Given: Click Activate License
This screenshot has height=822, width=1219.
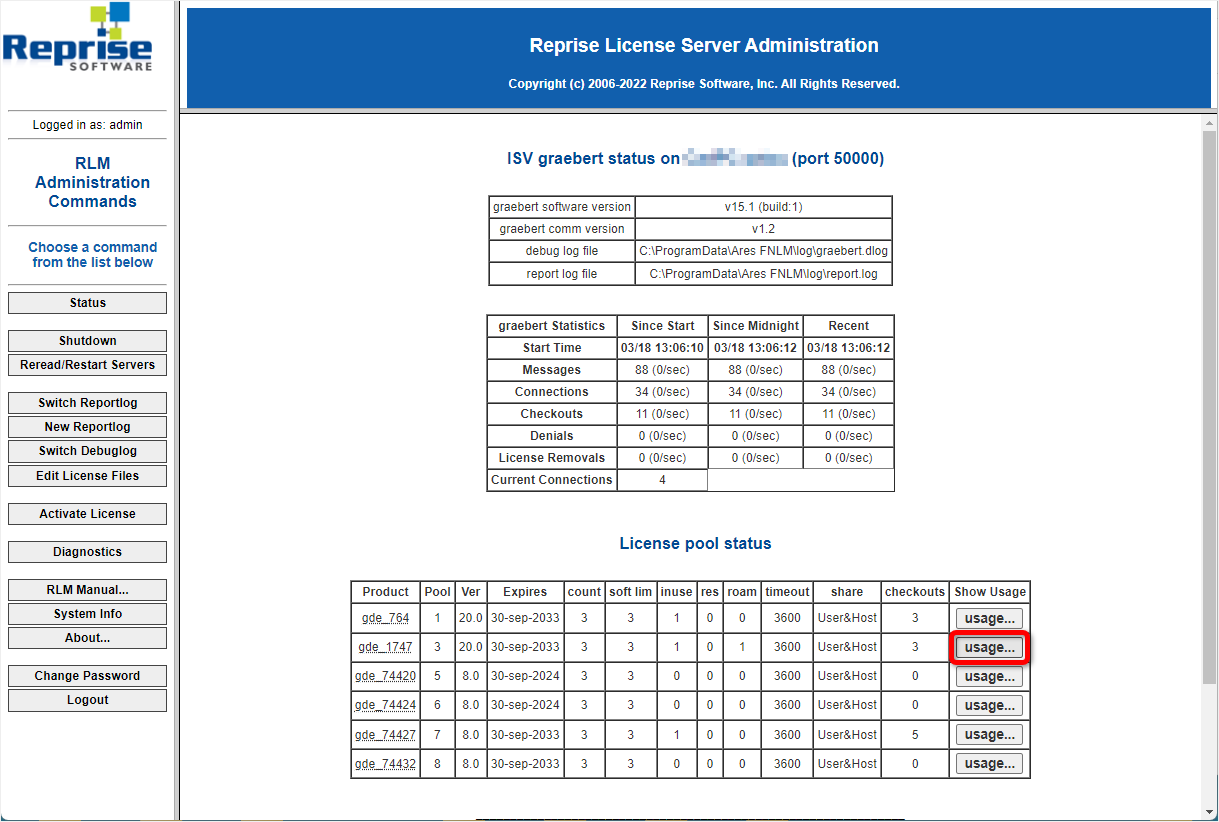Looking at the screenshot, I should [x=88, y=514].
